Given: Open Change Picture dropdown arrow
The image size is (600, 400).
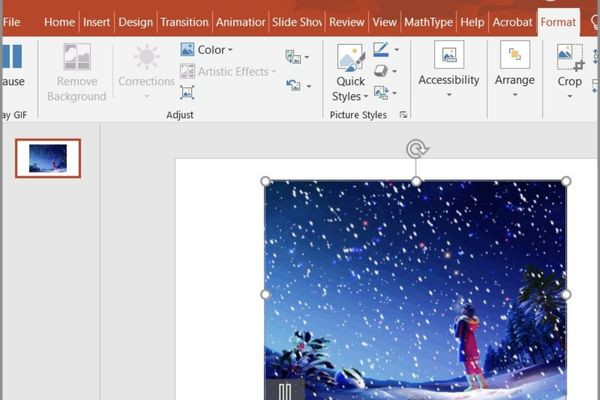Looking at the screenshot, I should (307, 58).
